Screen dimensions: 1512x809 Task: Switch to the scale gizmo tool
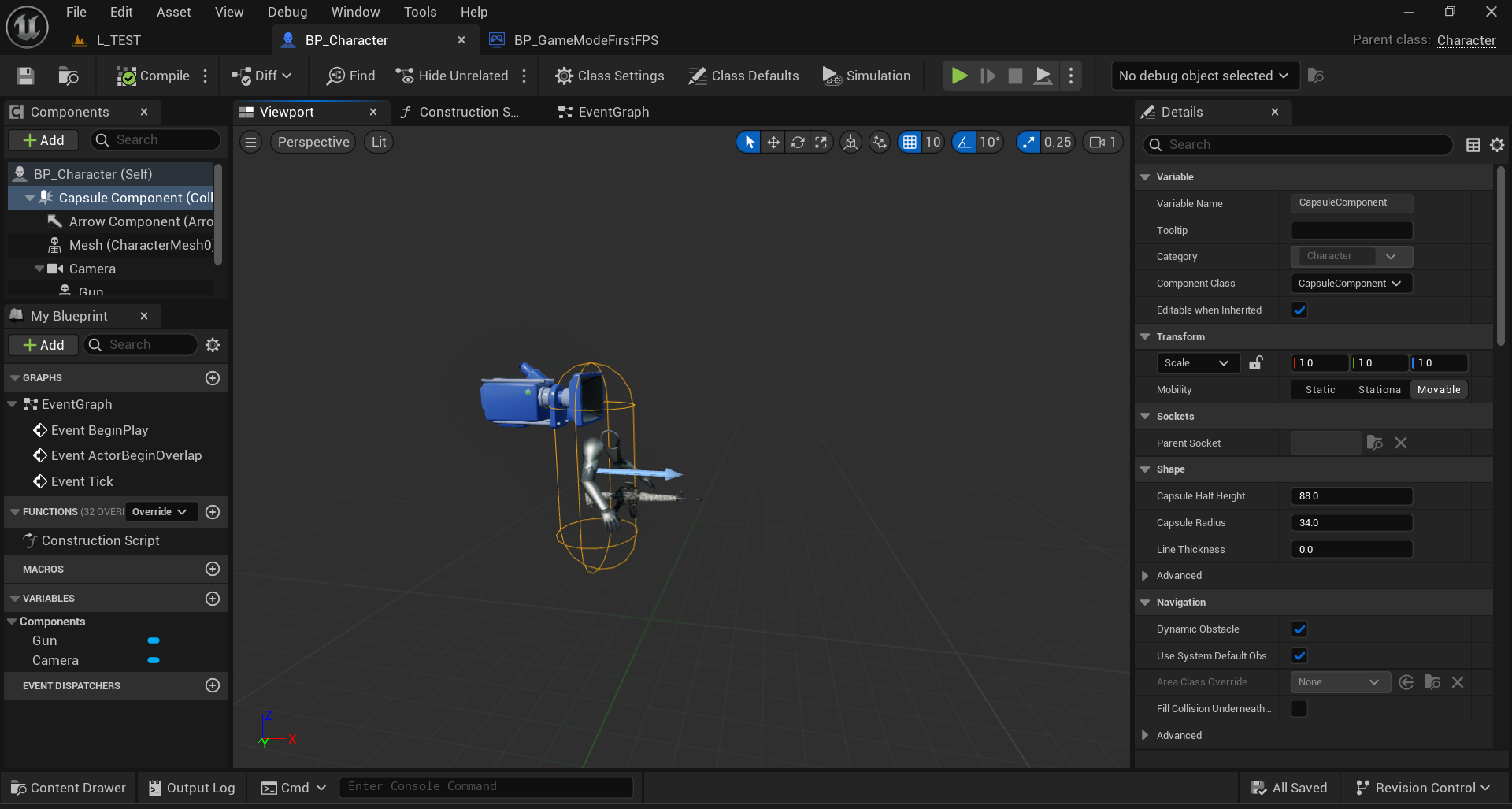pos(821,142)
